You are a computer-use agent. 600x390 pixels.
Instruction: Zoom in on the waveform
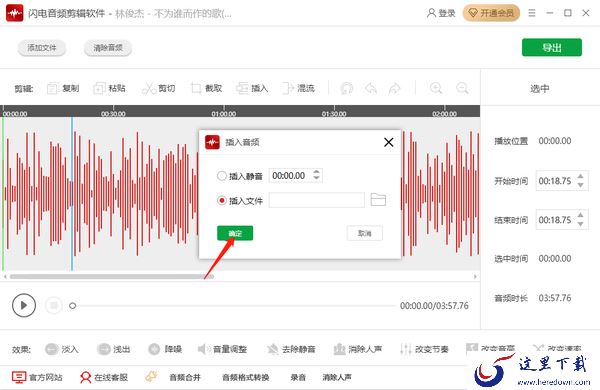click(x=436, y=88)
